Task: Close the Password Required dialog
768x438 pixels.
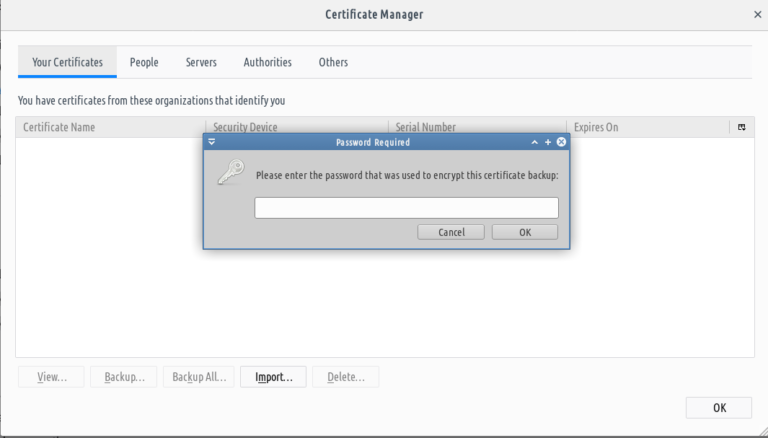Action: click(x=561, y=142)
